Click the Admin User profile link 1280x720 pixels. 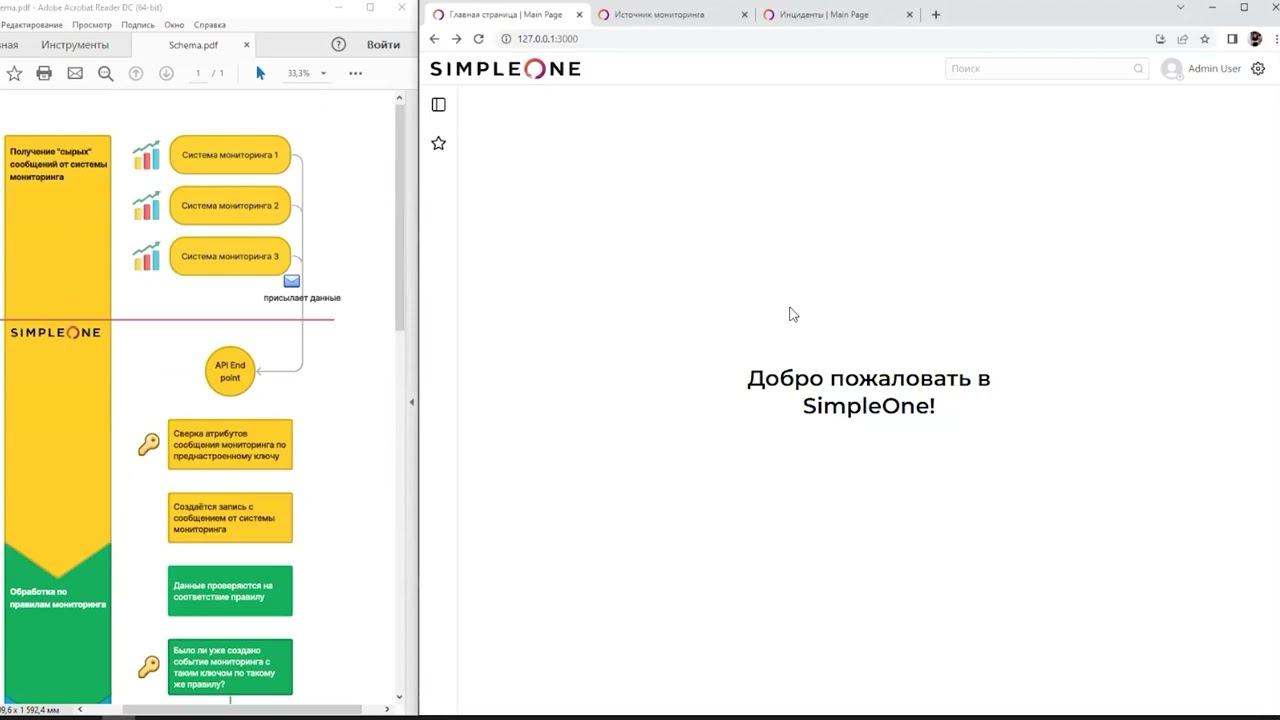tap(1213, 68)
